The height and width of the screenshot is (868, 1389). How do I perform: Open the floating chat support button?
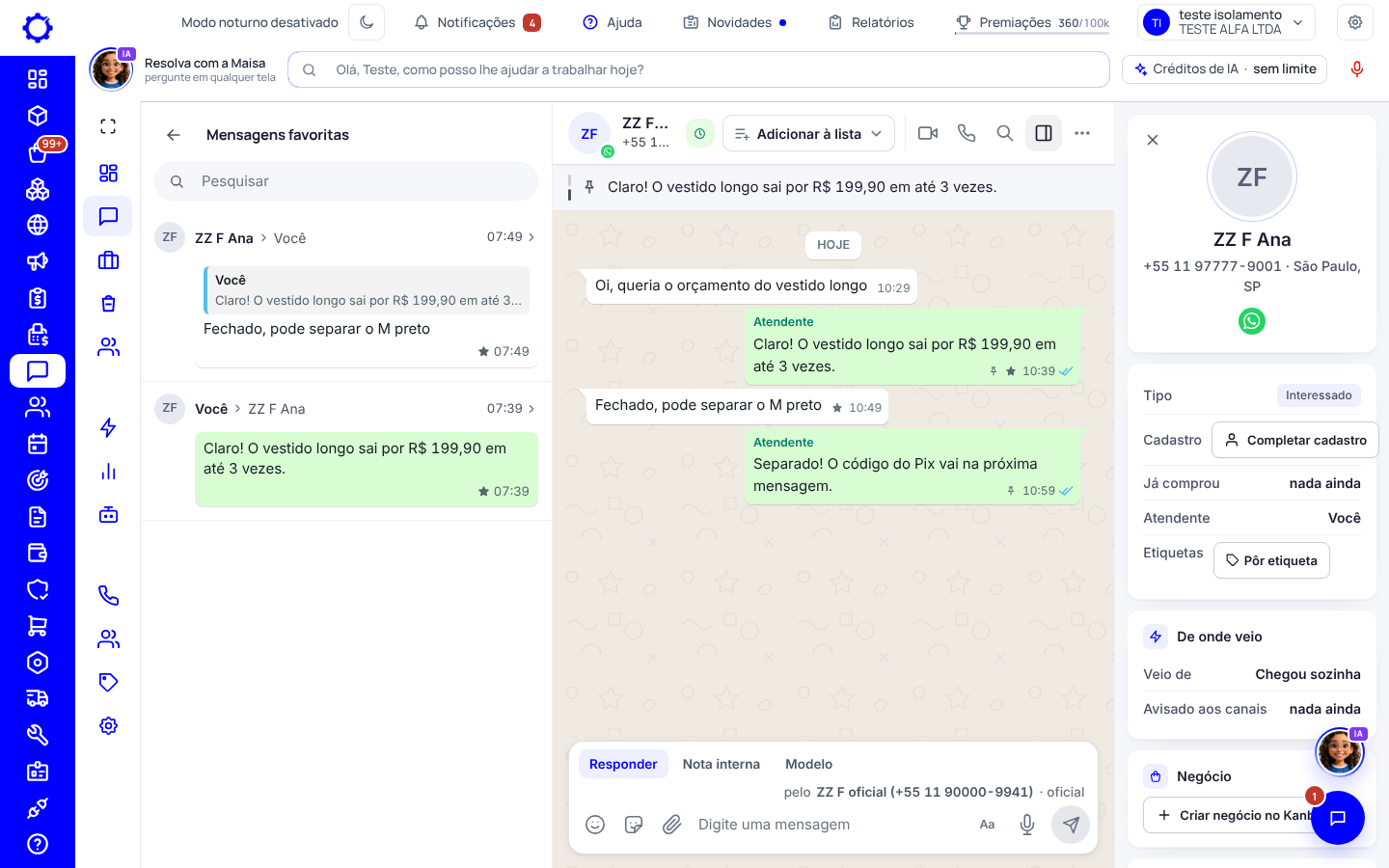(x=1338, y=818)
